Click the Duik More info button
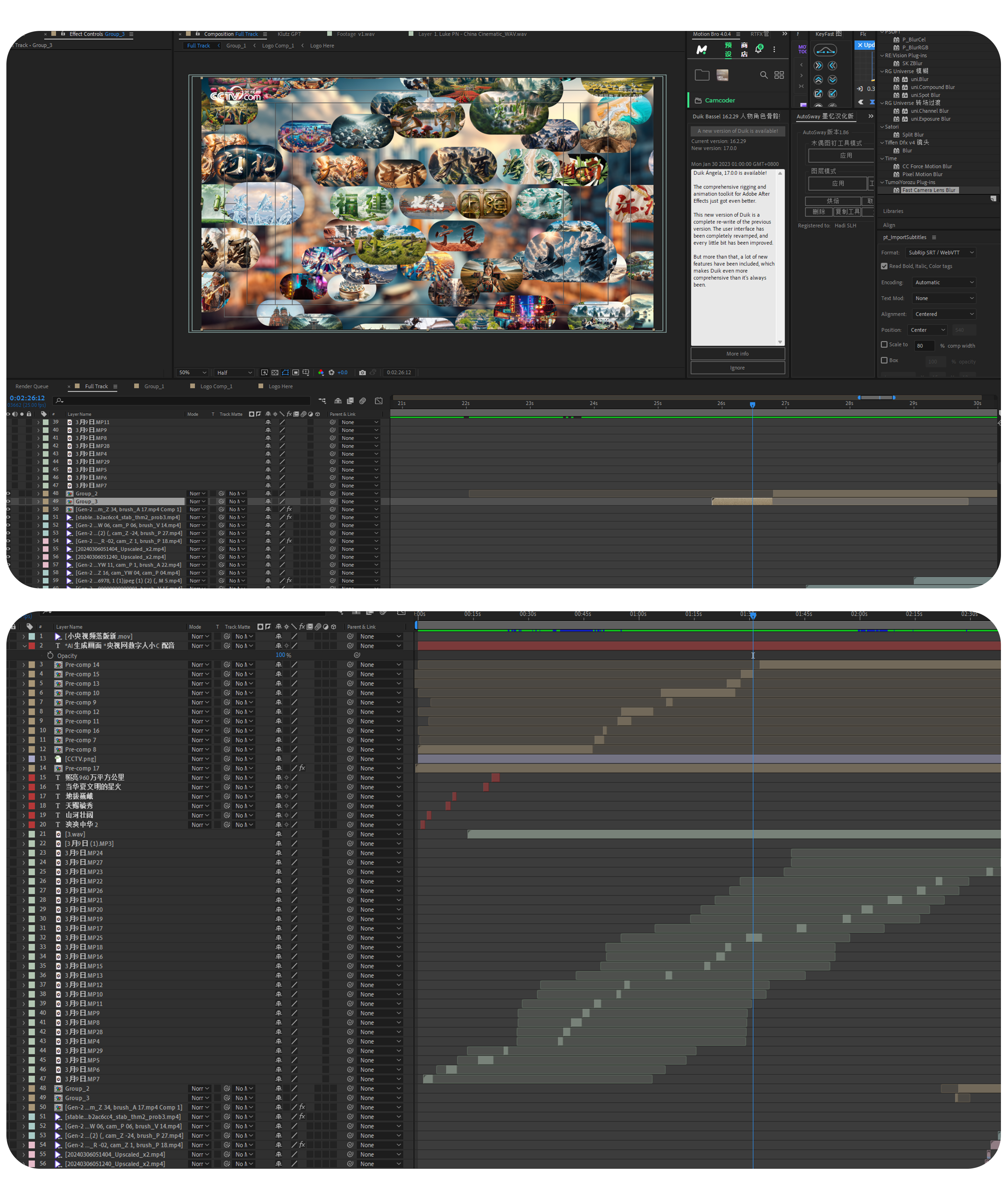Viewport: 1008px width, 1203px height. [738, 354]
